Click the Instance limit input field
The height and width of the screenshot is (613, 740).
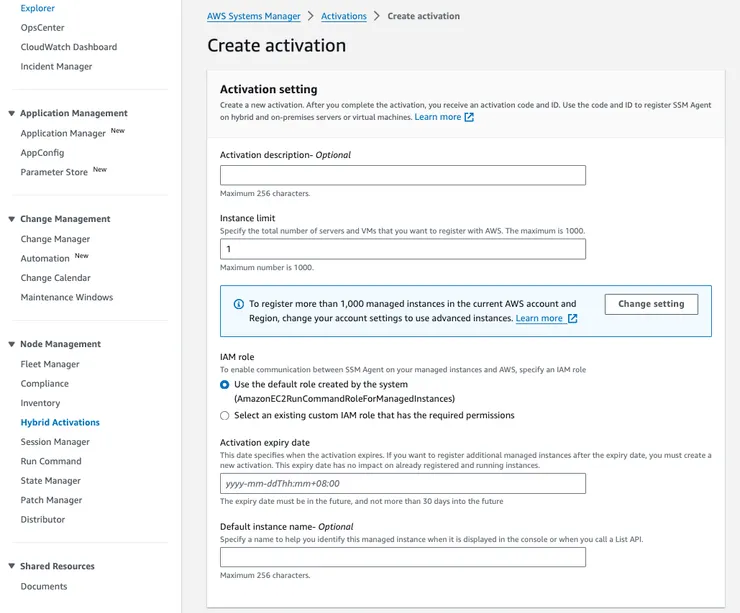(x=402, y=249)
